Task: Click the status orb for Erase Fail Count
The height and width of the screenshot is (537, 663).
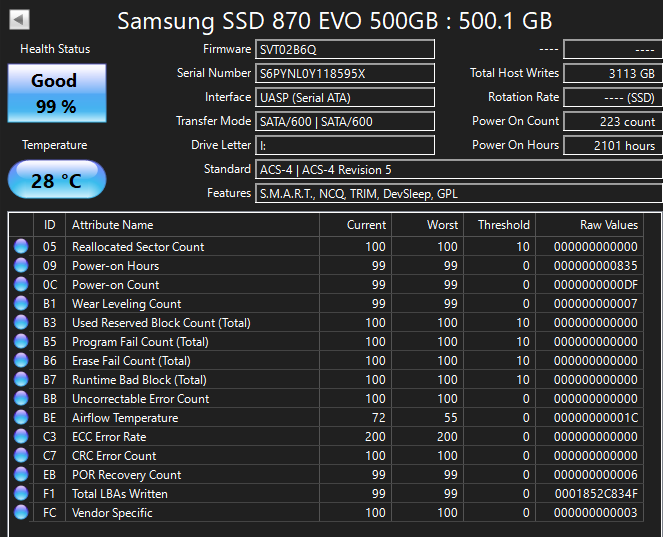Action: [21, 360]
